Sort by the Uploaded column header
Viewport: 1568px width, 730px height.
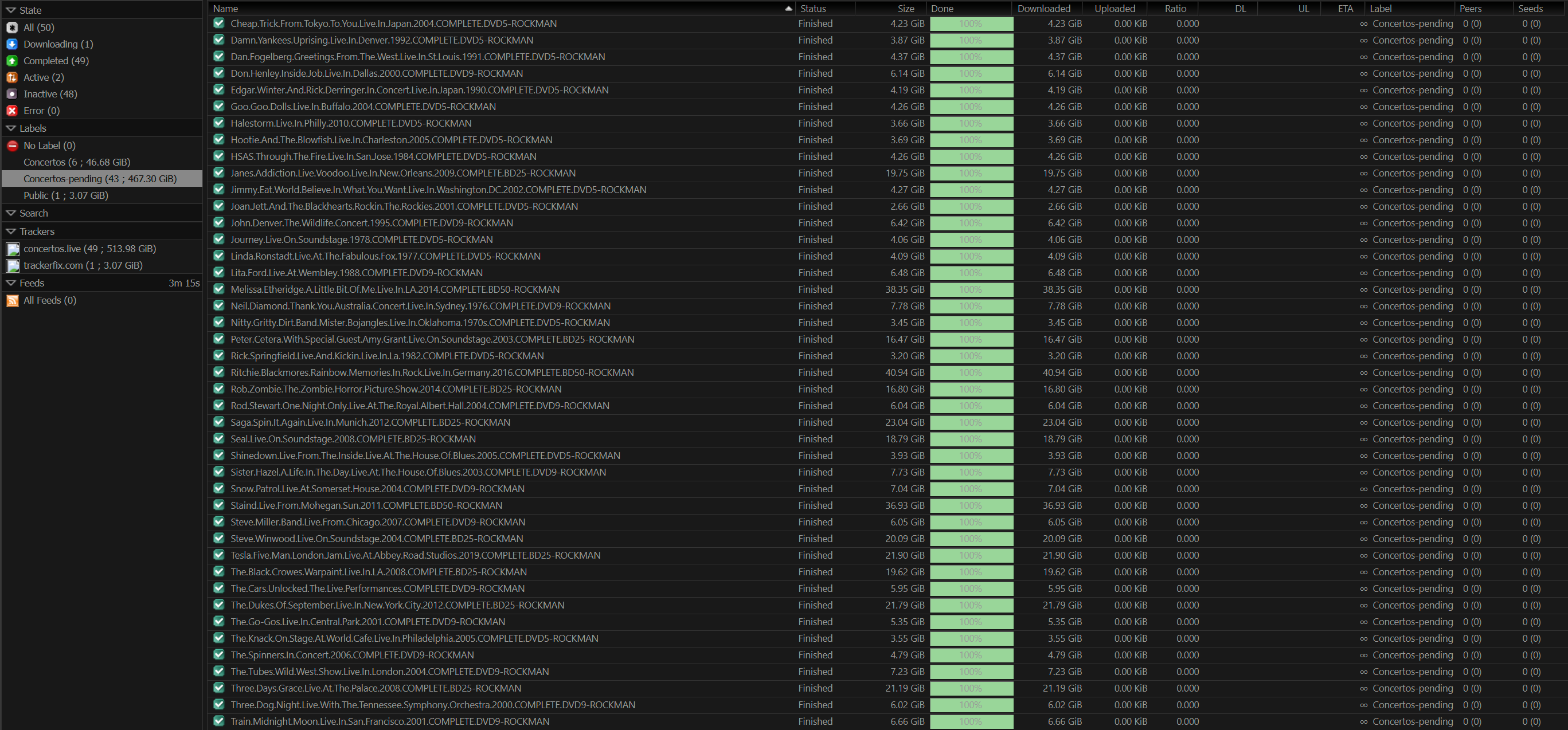click(1115, 9)
